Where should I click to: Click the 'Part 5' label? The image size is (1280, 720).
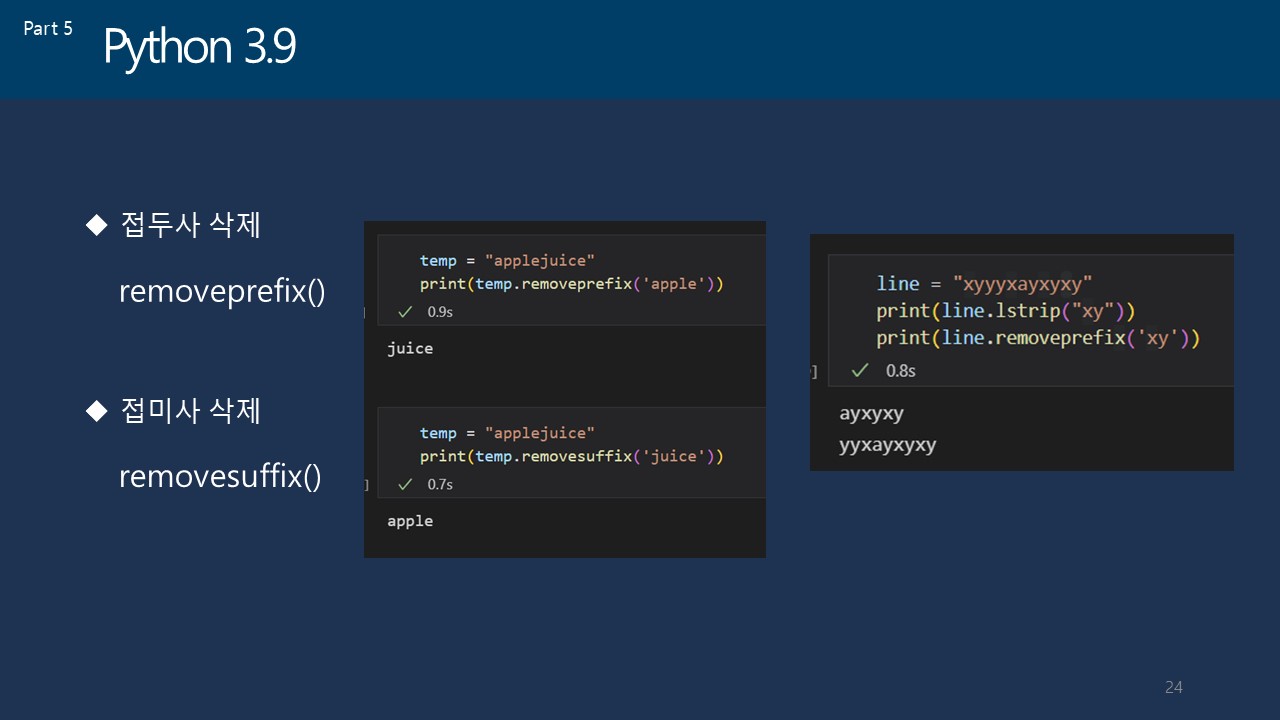pos(48,29)
